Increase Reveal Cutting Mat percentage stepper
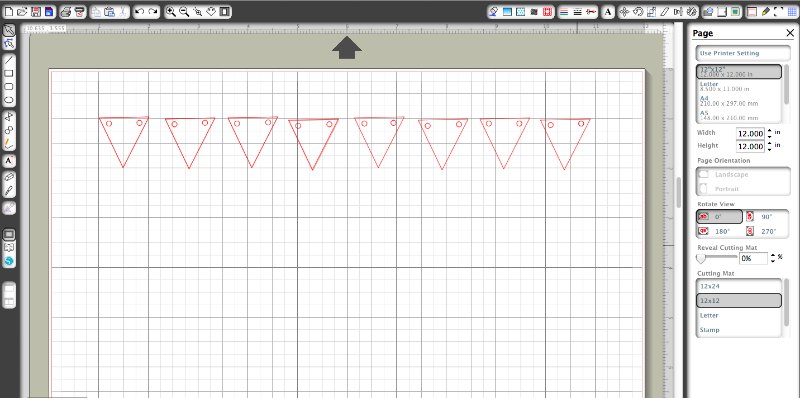The image size is (800, 398). (773, 256)
